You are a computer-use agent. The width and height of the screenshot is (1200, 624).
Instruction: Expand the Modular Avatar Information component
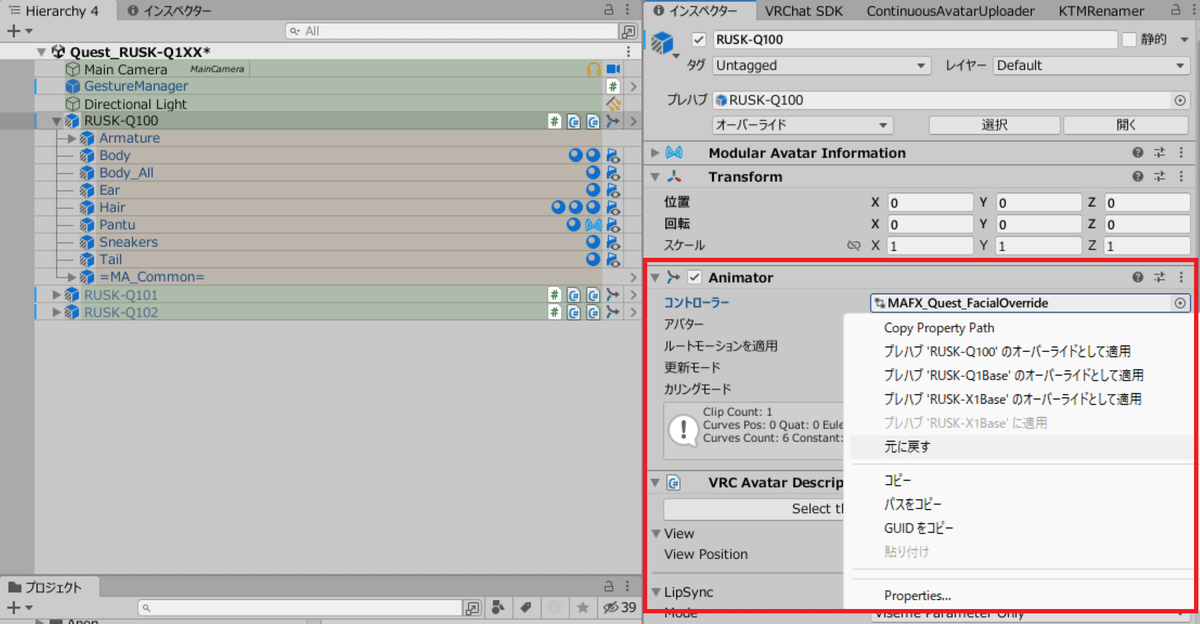(x=655, y=153)
